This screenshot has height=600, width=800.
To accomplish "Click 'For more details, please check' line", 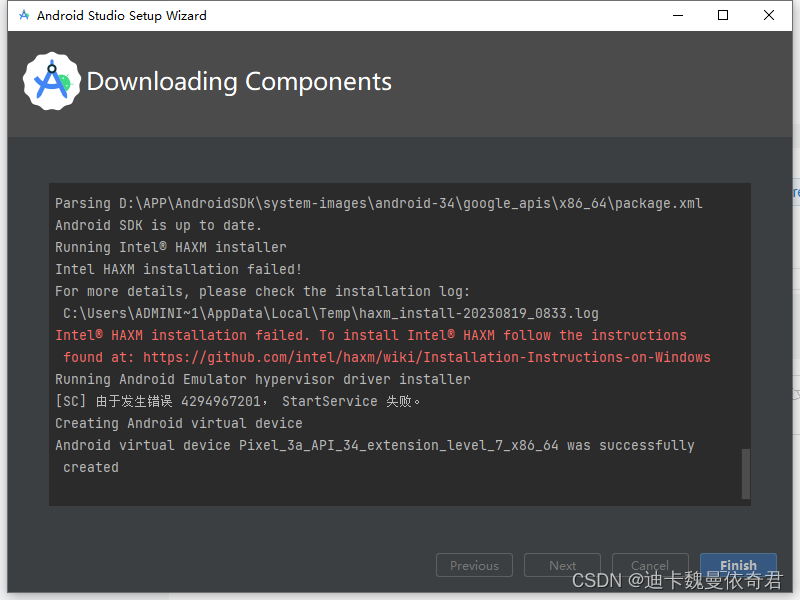I will (x=262, y=291).
